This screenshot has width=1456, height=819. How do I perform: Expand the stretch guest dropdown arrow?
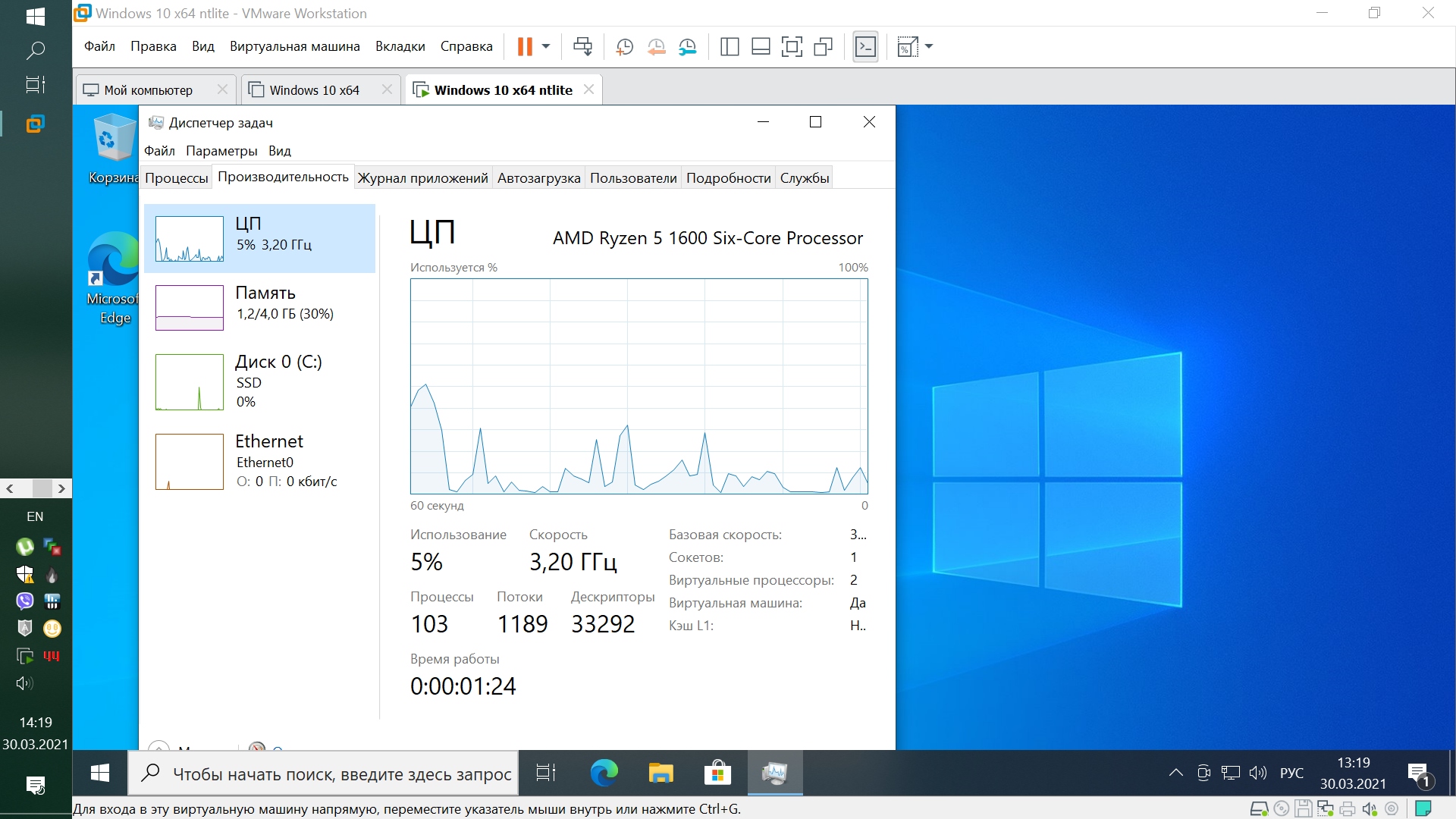(x=929, y=47)
